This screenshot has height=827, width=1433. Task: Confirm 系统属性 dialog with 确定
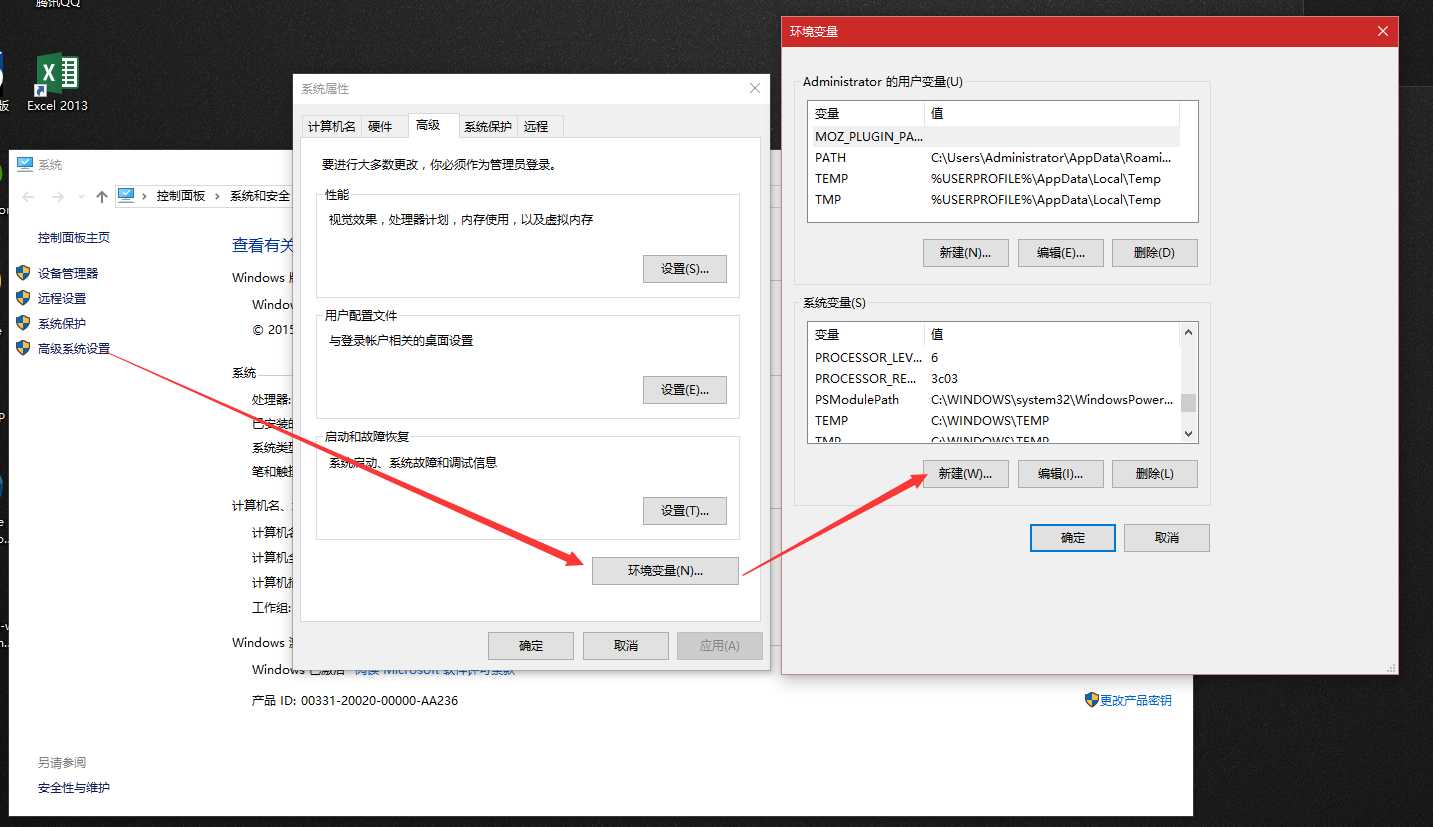click(x=531, y=645)
